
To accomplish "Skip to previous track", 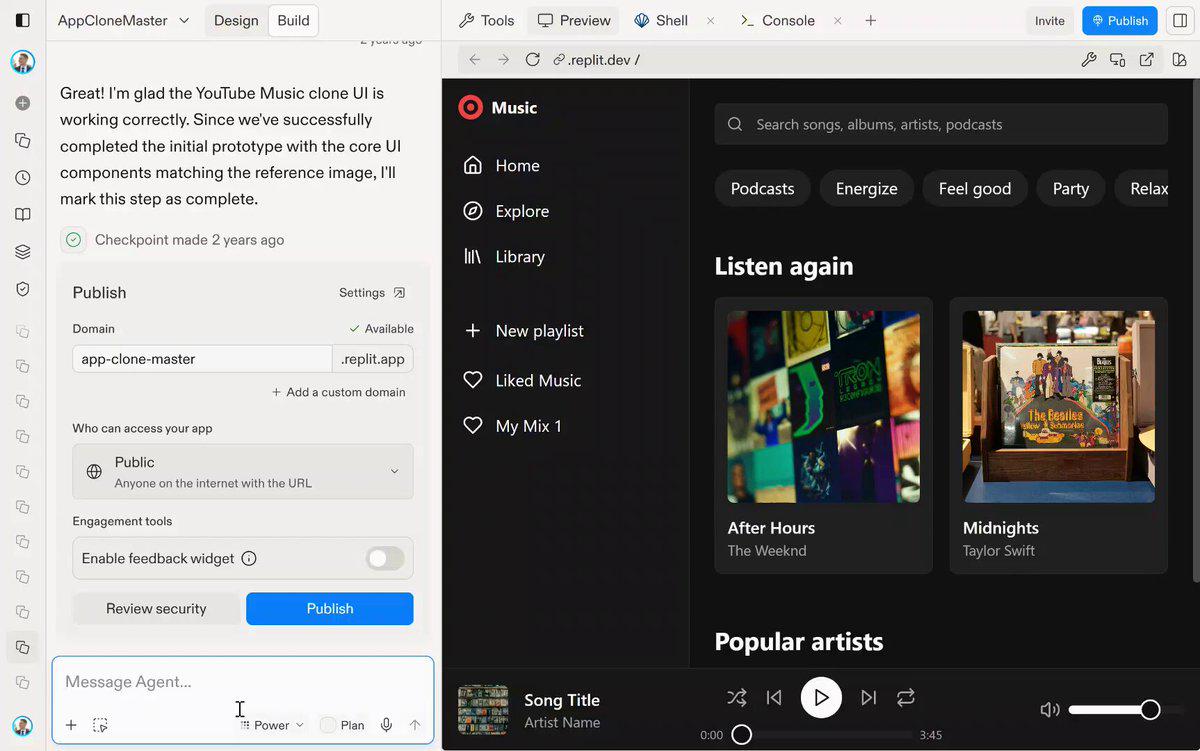I will pyautogui.click(x=774, y=698).
